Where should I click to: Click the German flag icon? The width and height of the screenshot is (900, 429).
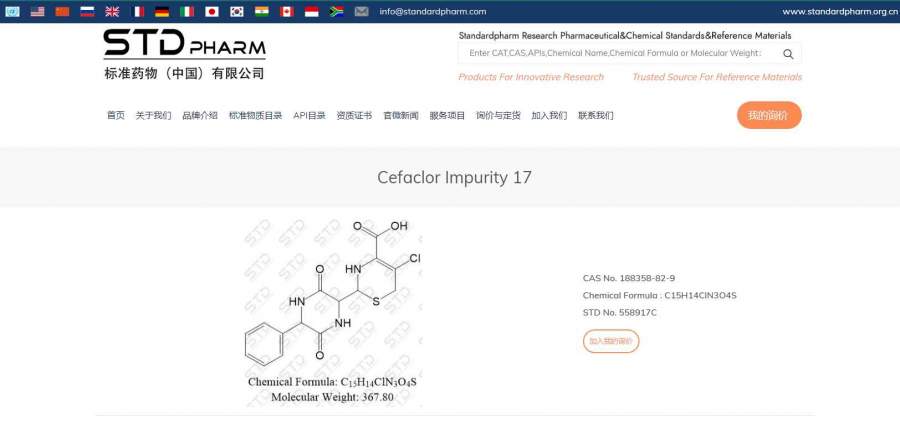pos(162,12)
